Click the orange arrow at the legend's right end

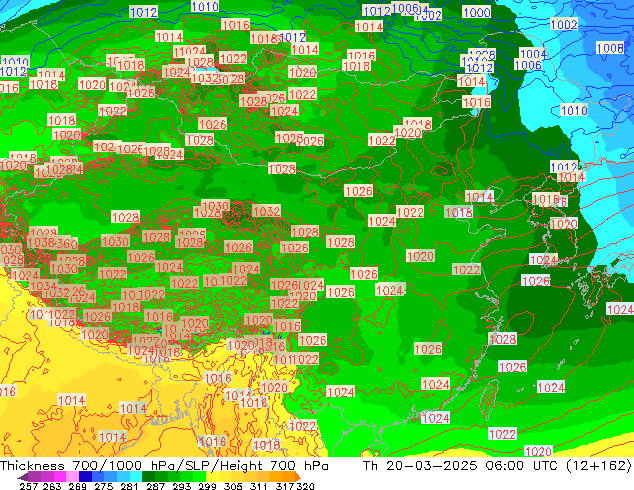pos(298,477)
